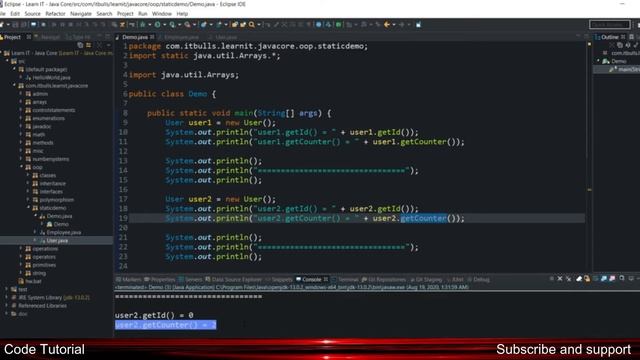
Task: Open the dropdown beside the toolbar Search magnifier
Action: coord(259,25)
